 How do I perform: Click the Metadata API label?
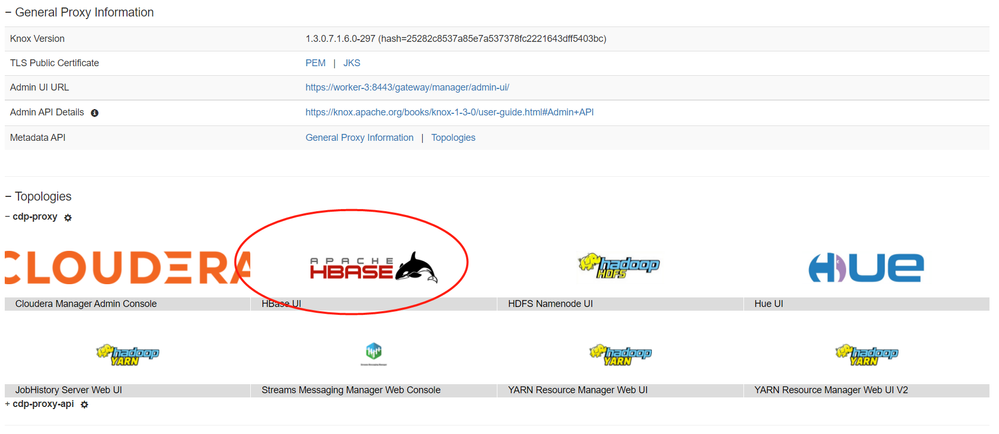click(x=38, y=138)
